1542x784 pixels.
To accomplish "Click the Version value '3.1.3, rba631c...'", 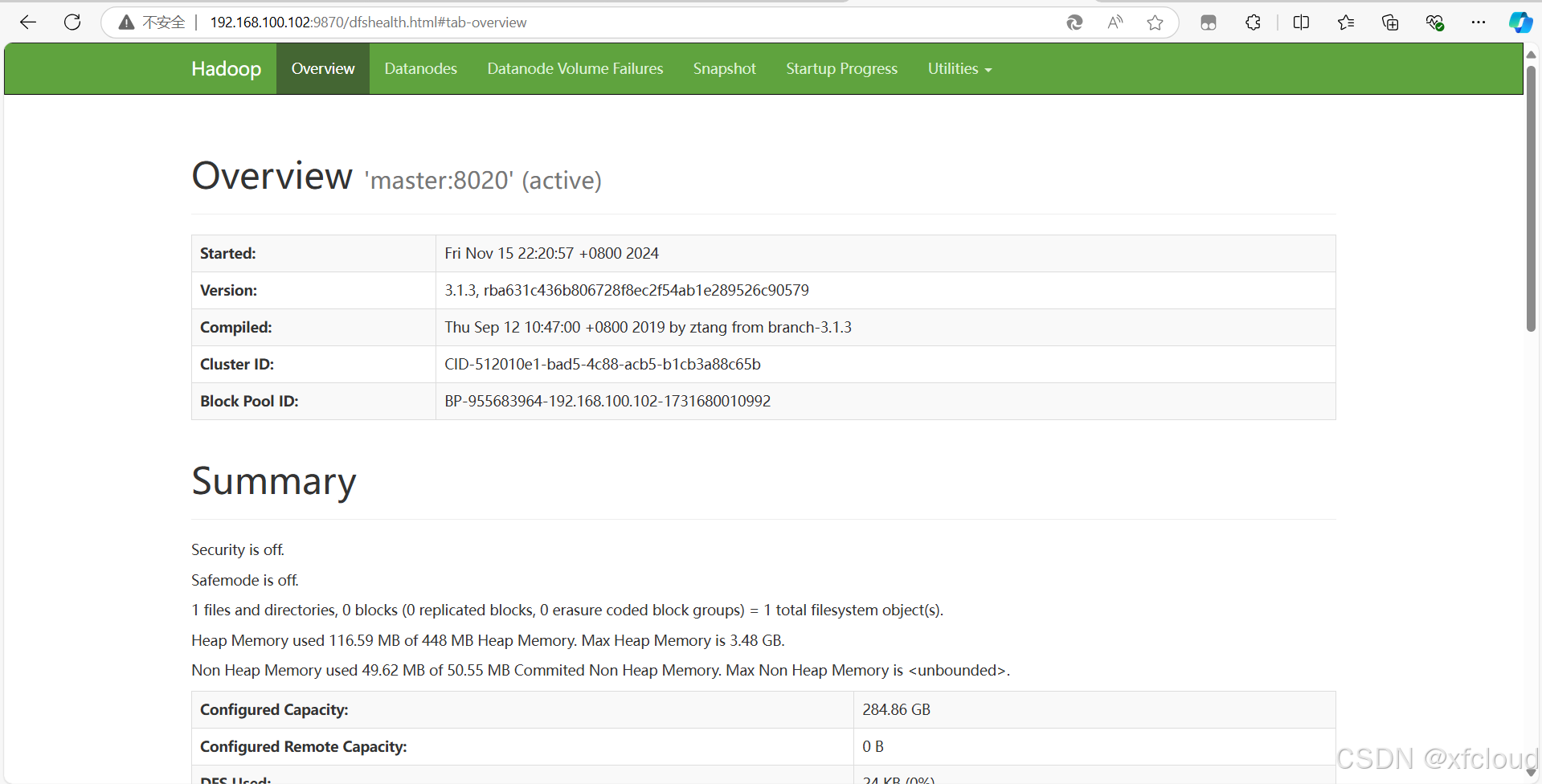I will [x=627, y=290].
